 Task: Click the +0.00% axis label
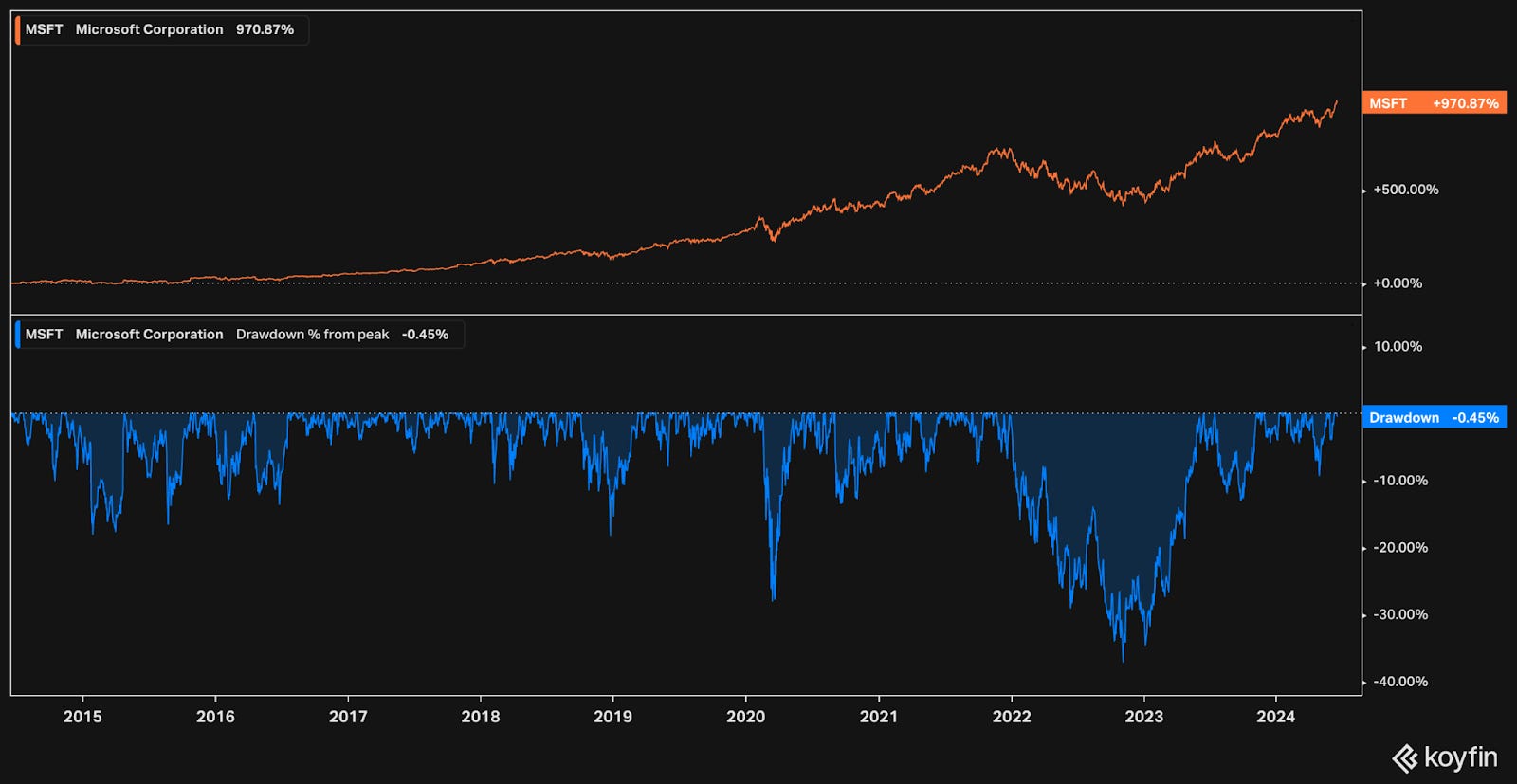pos(1398,283)
